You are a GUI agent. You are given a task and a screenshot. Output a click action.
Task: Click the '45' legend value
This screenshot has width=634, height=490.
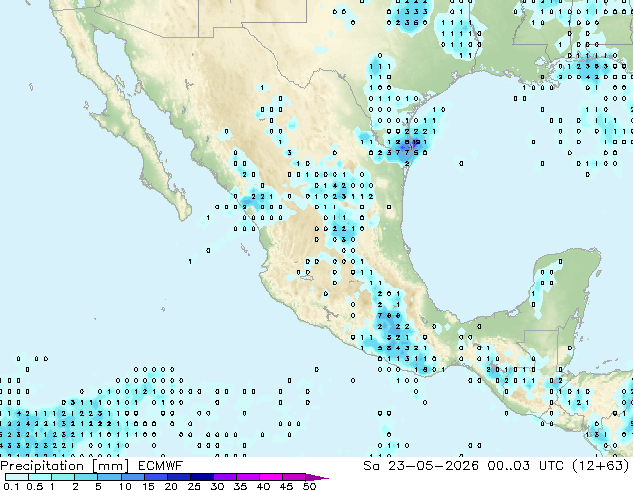point(286,486)
